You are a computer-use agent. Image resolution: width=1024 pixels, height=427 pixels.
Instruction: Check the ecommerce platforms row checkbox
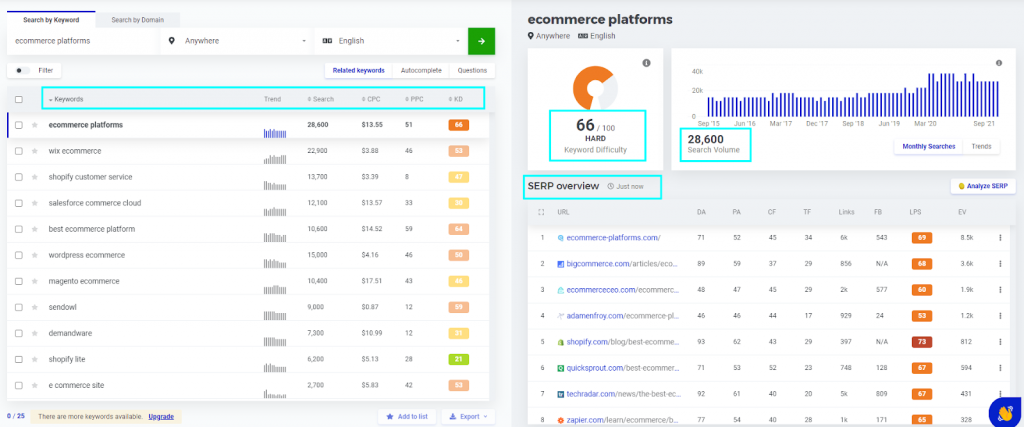tap(19, 125)
